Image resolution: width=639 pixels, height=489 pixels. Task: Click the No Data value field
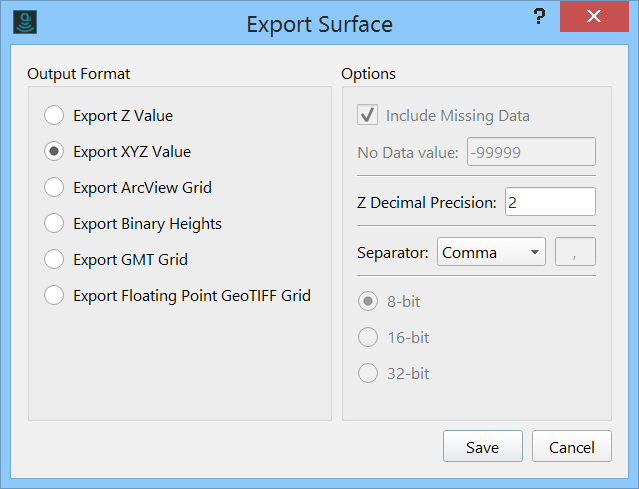coord(530,152)
